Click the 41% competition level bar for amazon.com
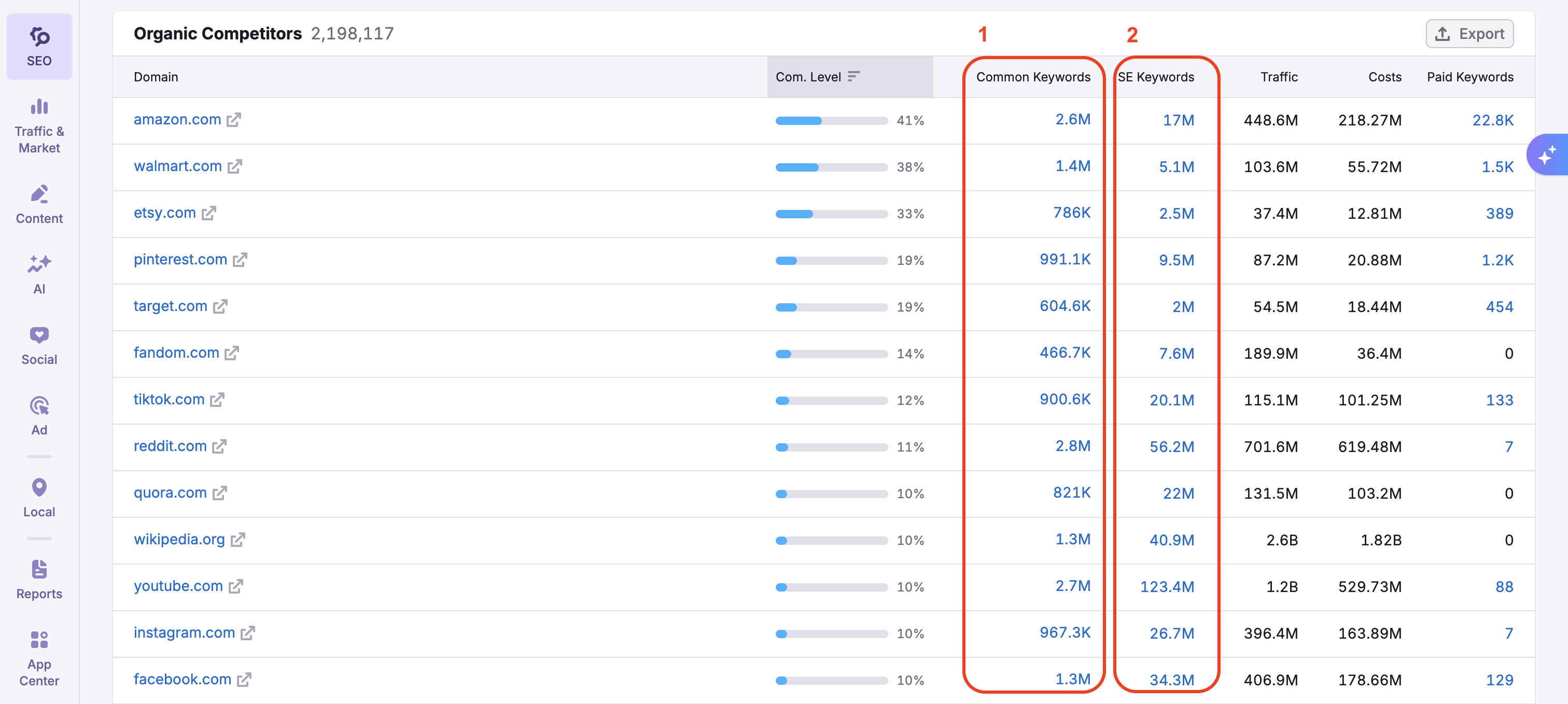The width and height of the screenshot is (1568, 704). (831, 120)
